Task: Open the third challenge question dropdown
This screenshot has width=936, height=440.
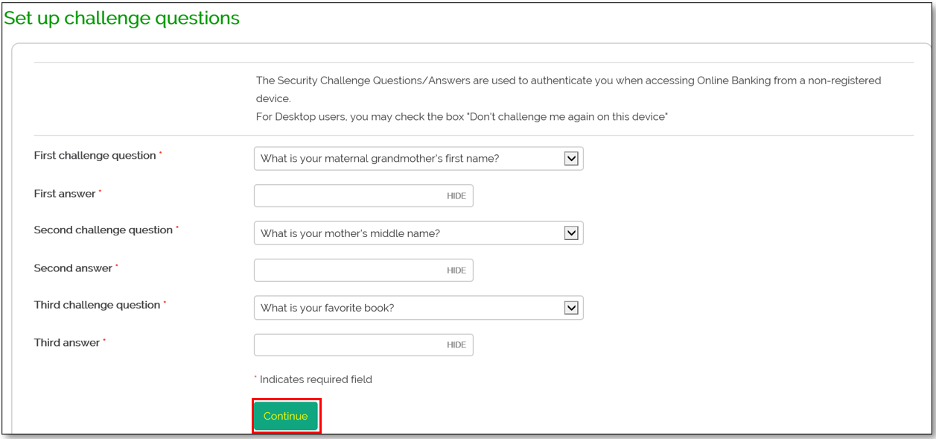Action: click(418, 307)
